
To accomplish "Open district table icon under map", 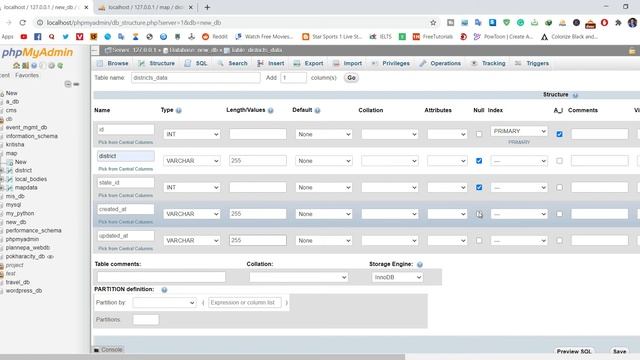I will click(x=10, y=171).
